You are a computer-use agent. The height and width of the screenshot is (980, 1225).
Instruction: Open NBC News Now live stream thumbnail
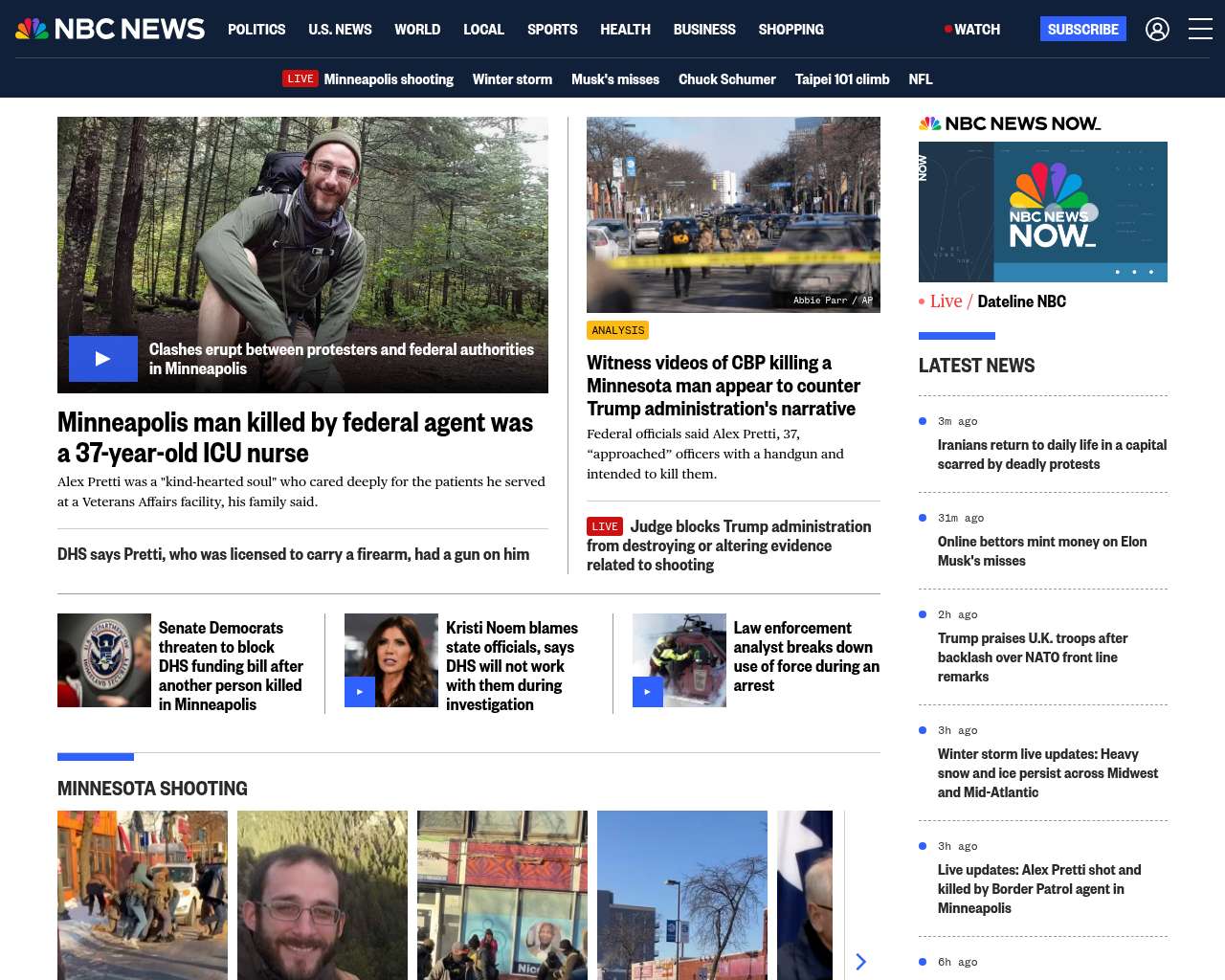pos(1042,212)
